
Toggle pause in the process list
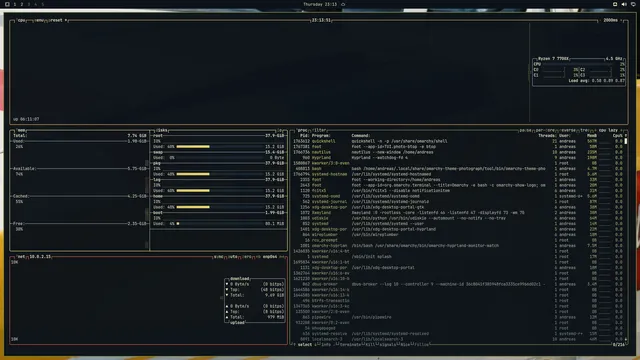coord(525,130)
